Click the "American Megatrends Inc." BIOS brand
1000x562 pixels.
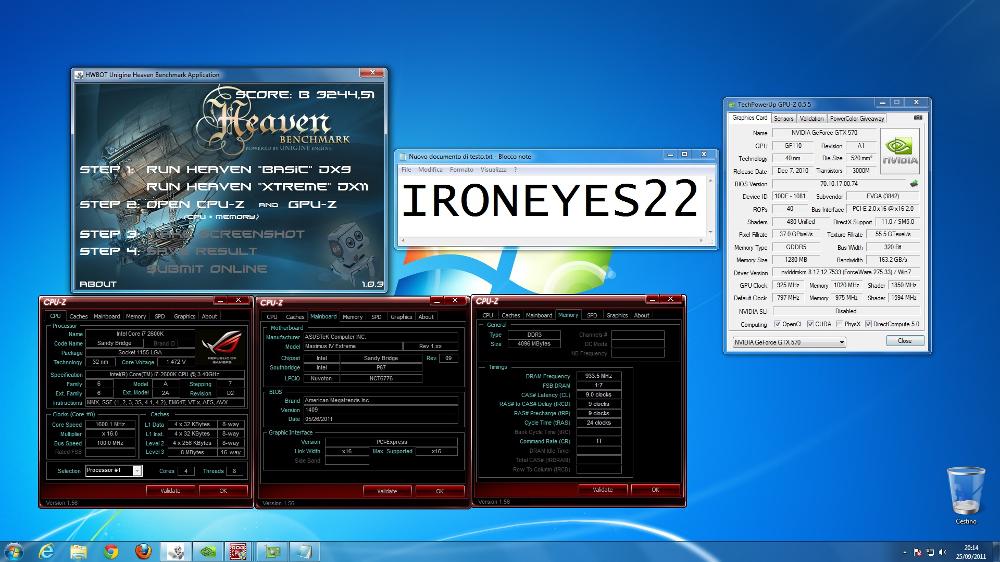(381, 401)
